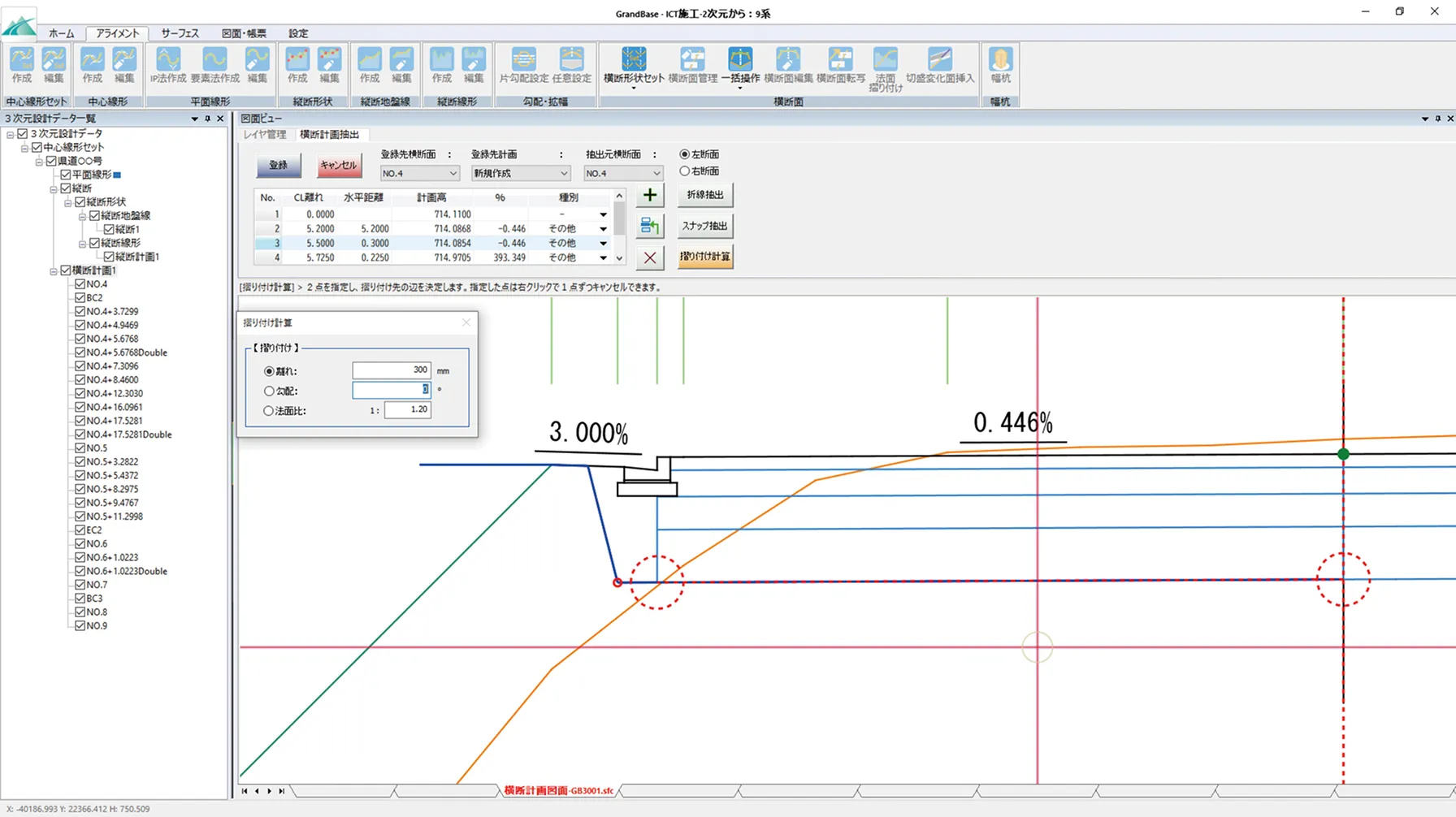1456x817 pixels.
Task: Click the table's vertical scrollbar down arrow
Action: tap(619, 258)
